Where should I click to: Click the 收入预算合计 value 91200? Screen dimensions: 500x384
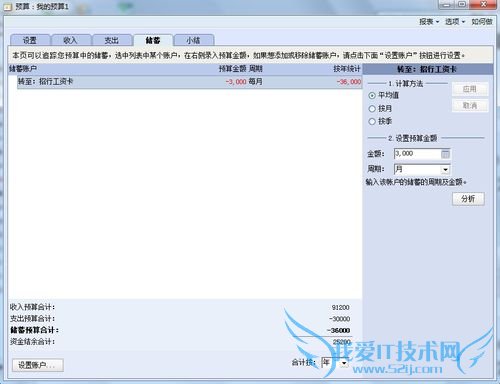340,307
